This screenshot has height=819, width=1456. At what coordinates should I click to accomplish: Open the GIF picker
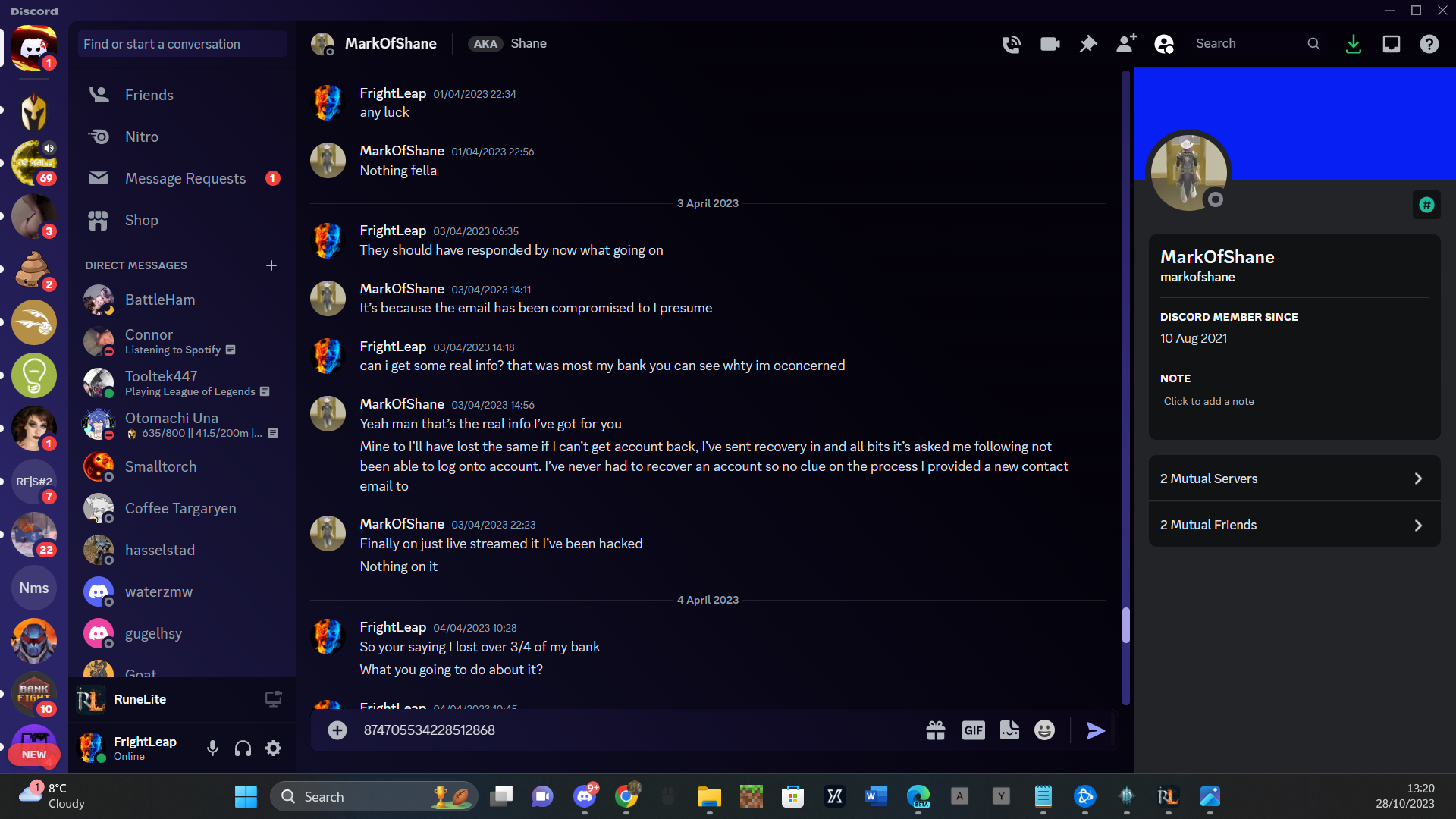pyautogui.click(x=973, y=730)
